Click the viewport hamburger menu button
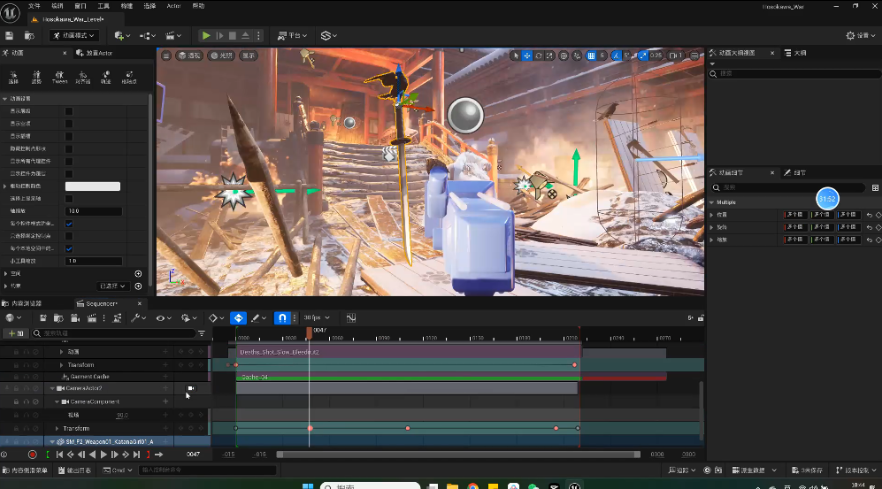Image resolution: width=882 pixels, height=489 pixels. click(x=166, y=55)
